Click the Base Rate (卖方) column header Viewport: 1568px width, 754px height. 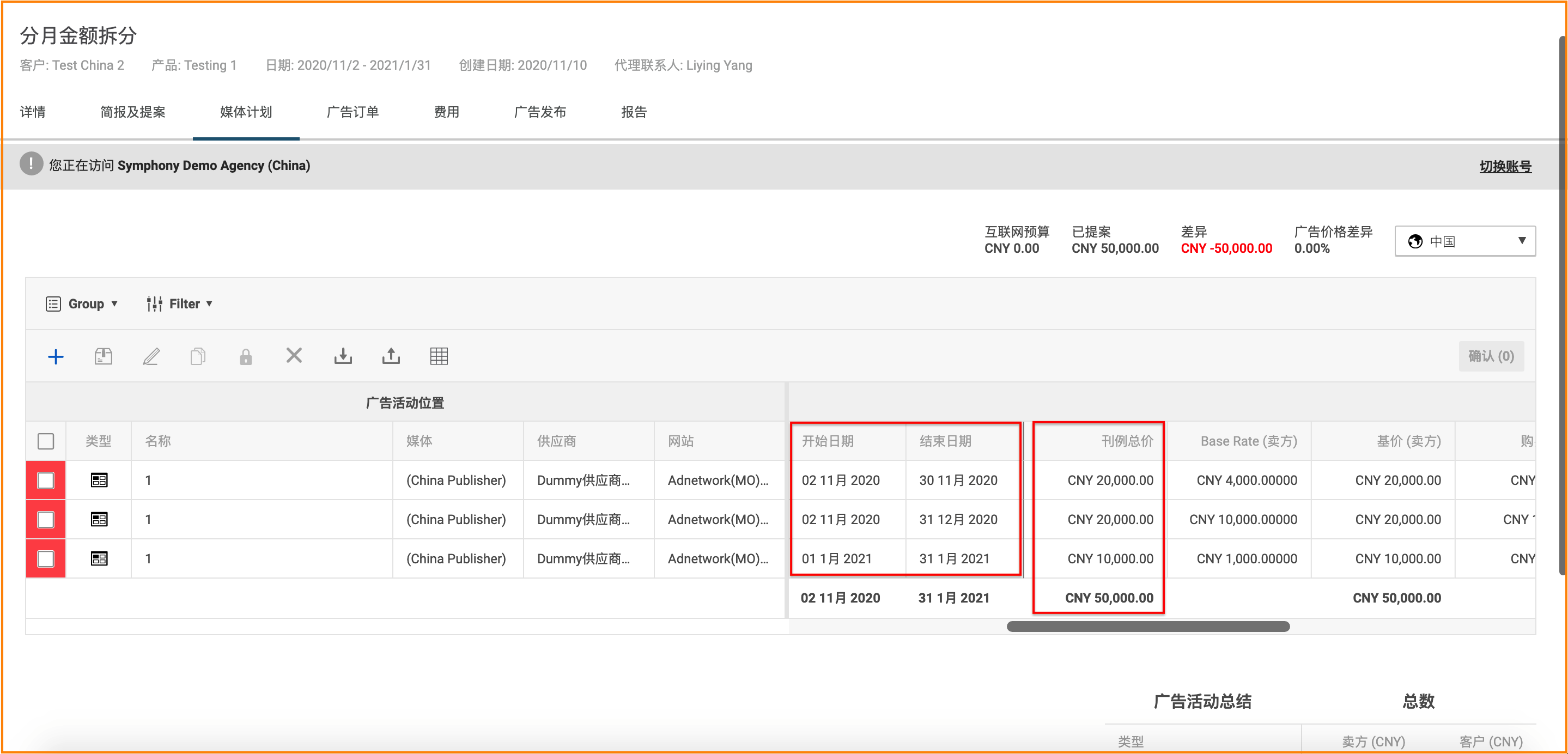point(1239,441)
